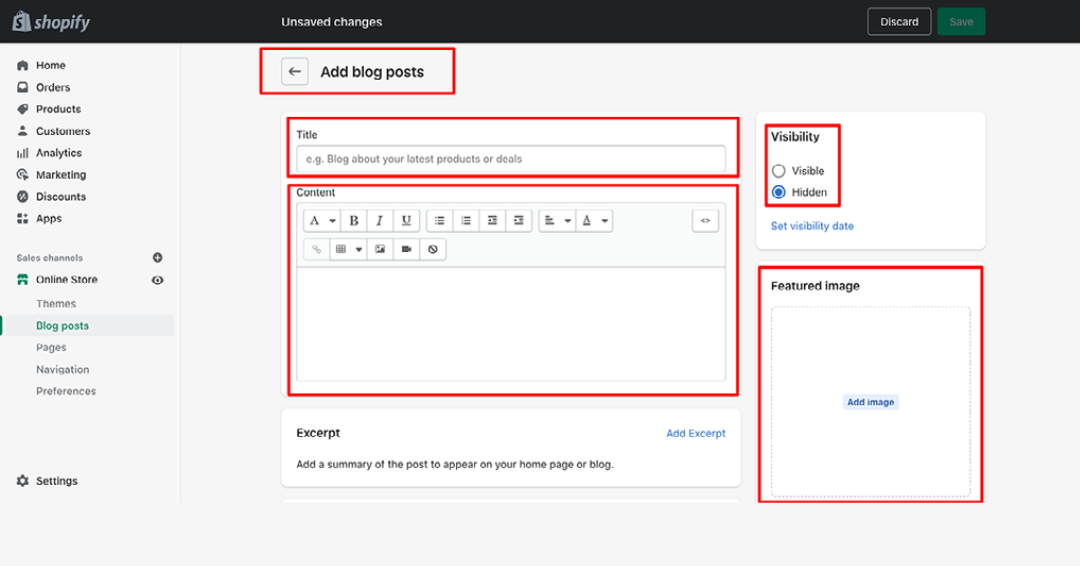The width and height of the screenshot is (1080, 566).
Task: Go to Themes under Online Store
Action: (x=56, y=304)
